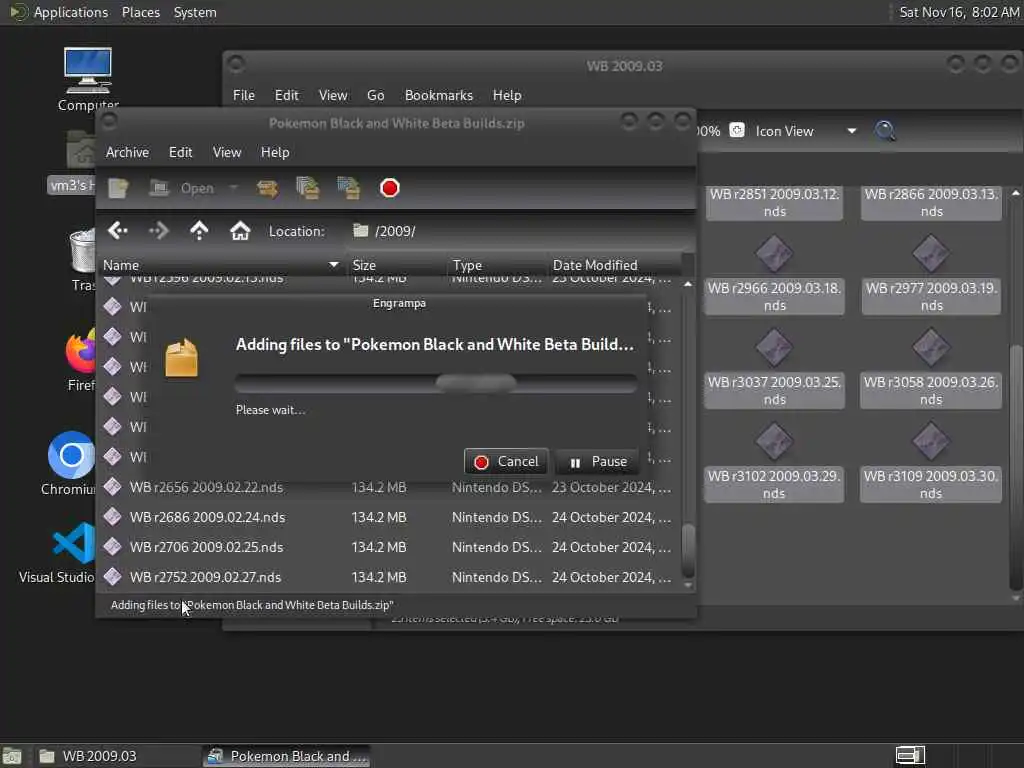Click the show desktop icon in bottom panel
This screenshot has width=1024, height=768.
click(x=12, y=756)
